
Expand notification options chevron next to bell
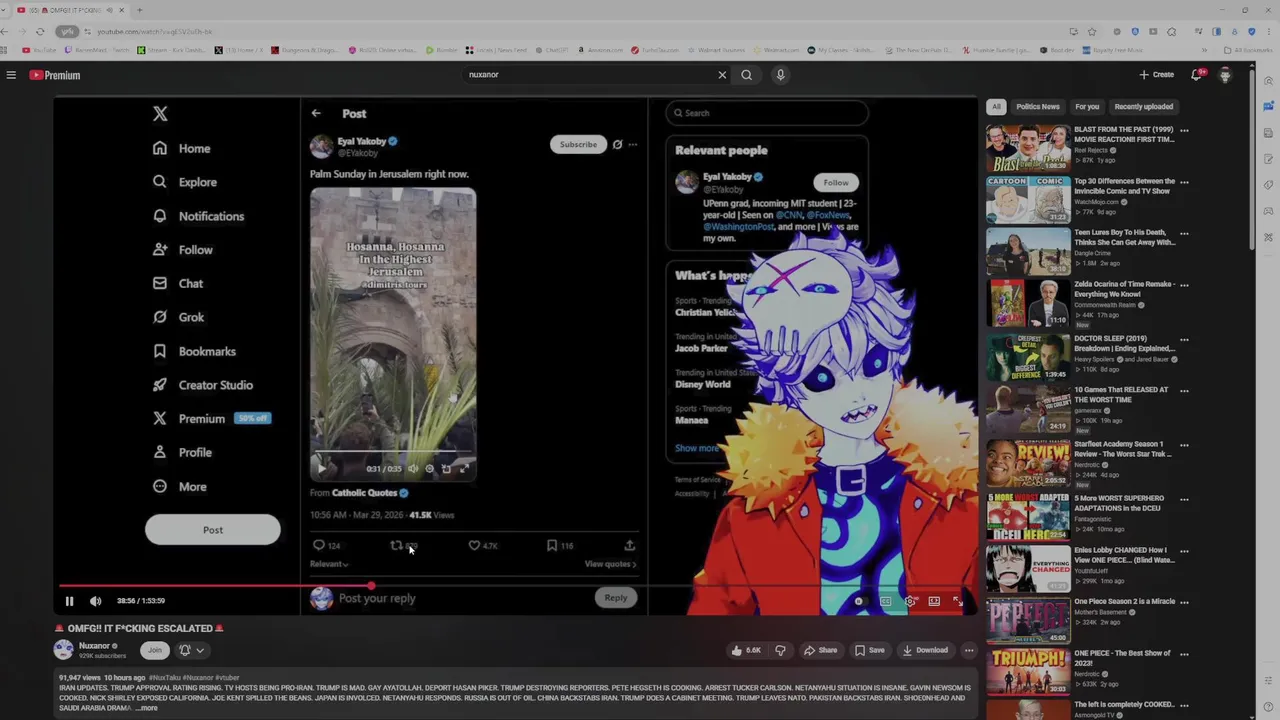coord(200,650)
